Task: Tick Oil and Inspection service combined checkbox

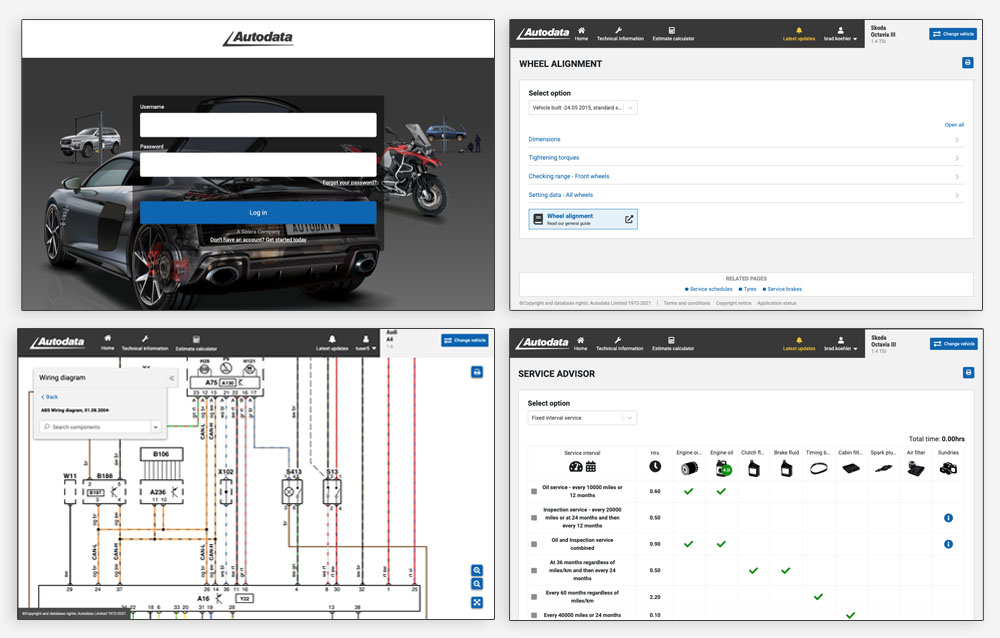Action: pyautogui.click(x=534, y=544)
